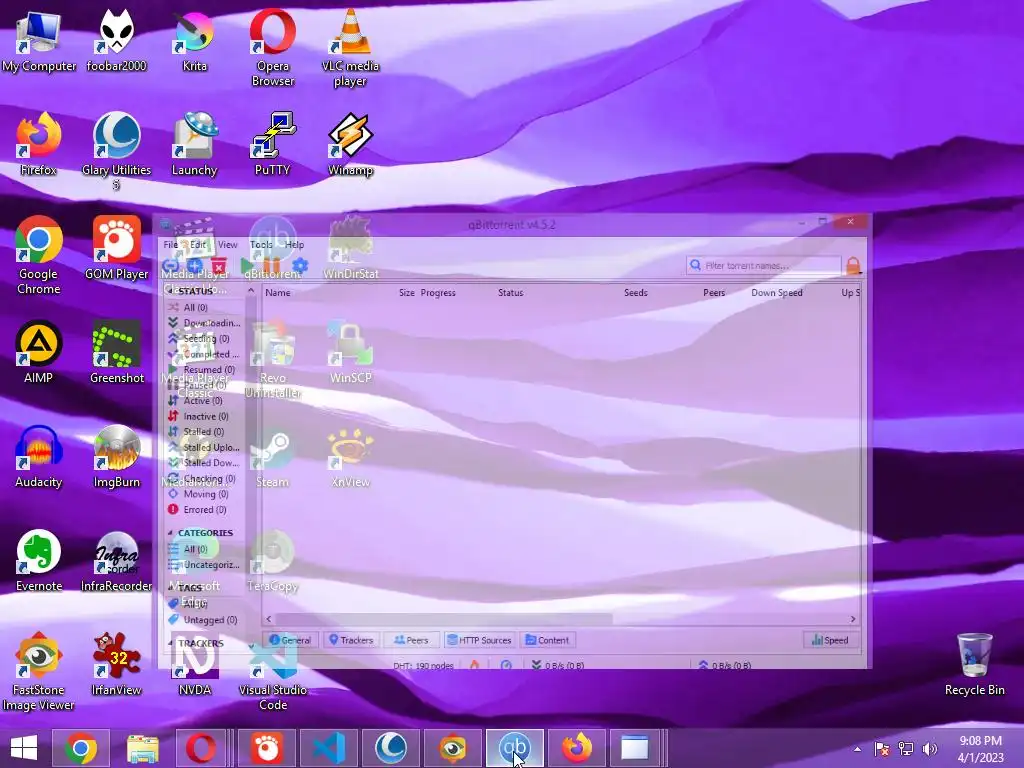Sort torrents by Name column header
The height and width of the screenshot is (768, 1024).
[278, 293]
